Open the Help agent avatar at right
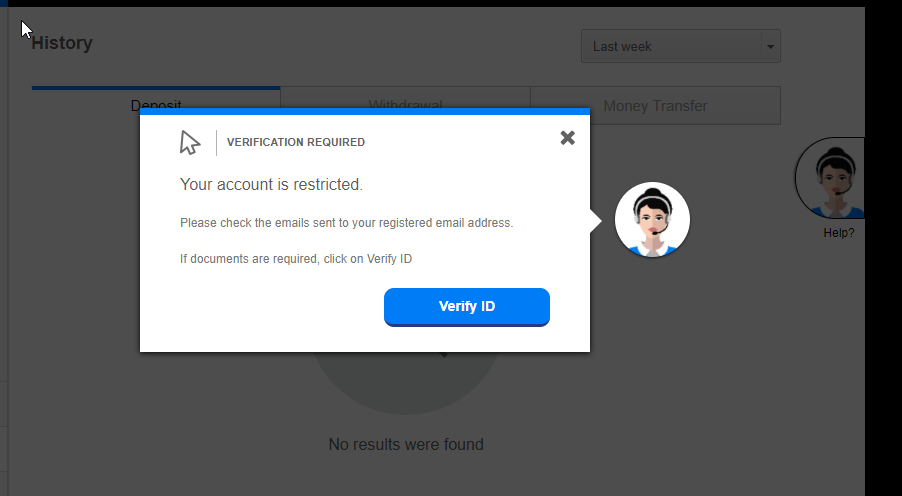Viewport: 902px width, 496px height. 830,178
